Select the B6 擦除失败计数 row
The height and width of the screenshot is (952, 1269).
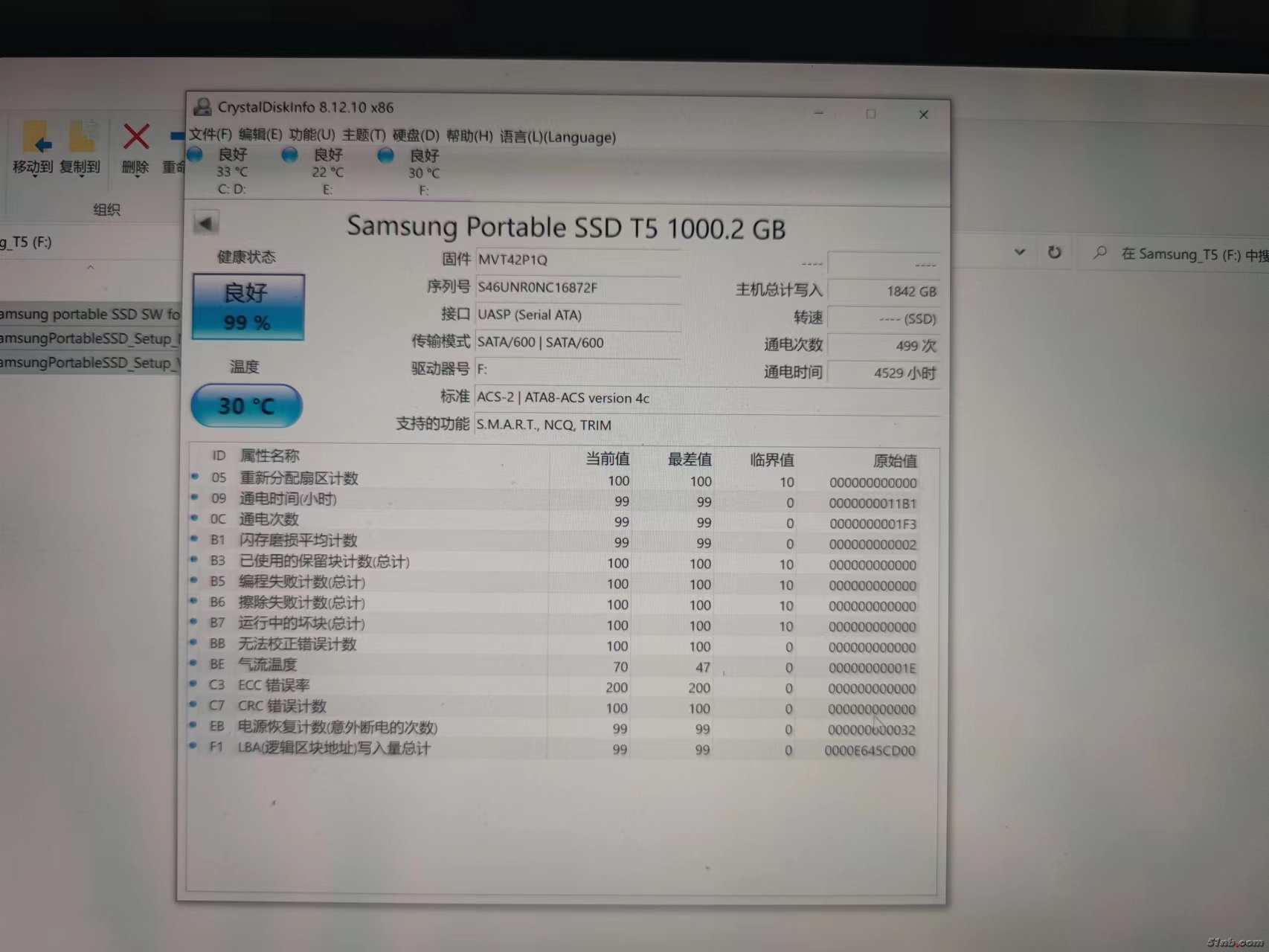pos(554,604)
